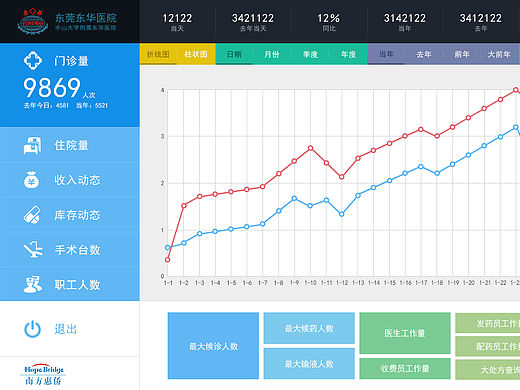Click the hospital logo emblem
Screen dimensions: 520x390
pyautogui.click(x=33, y=21)
